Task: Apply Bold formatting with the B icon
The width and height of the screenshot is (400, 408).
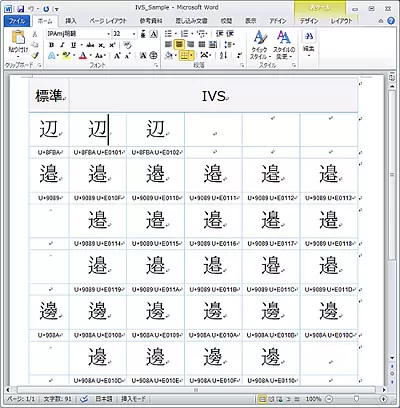Action: [51, 45]
